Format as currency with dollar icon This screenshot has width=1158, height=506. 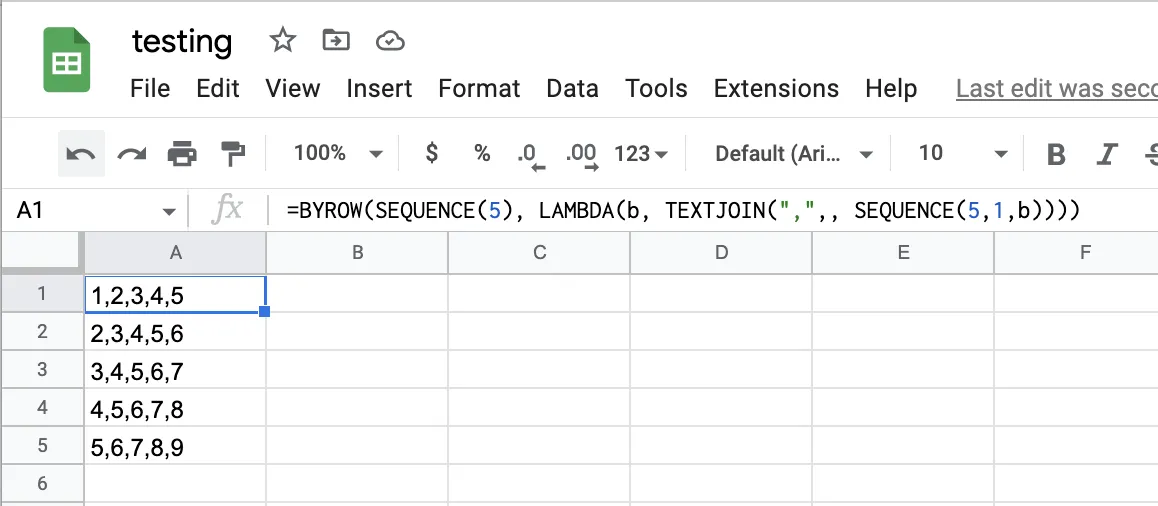(x=432, y=153)
